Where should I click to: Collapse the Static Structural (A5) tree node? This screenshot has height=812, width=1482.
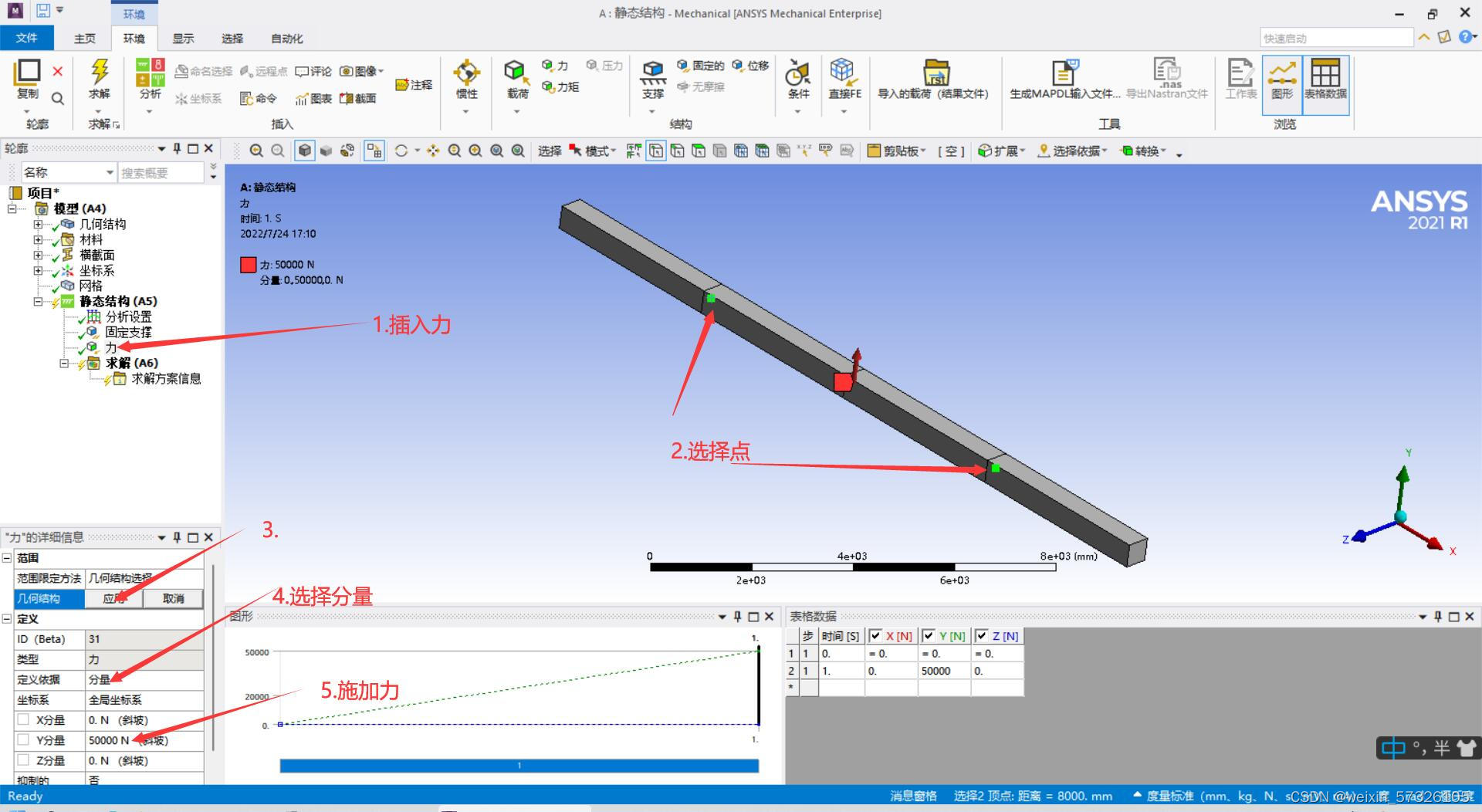[38, 302]
